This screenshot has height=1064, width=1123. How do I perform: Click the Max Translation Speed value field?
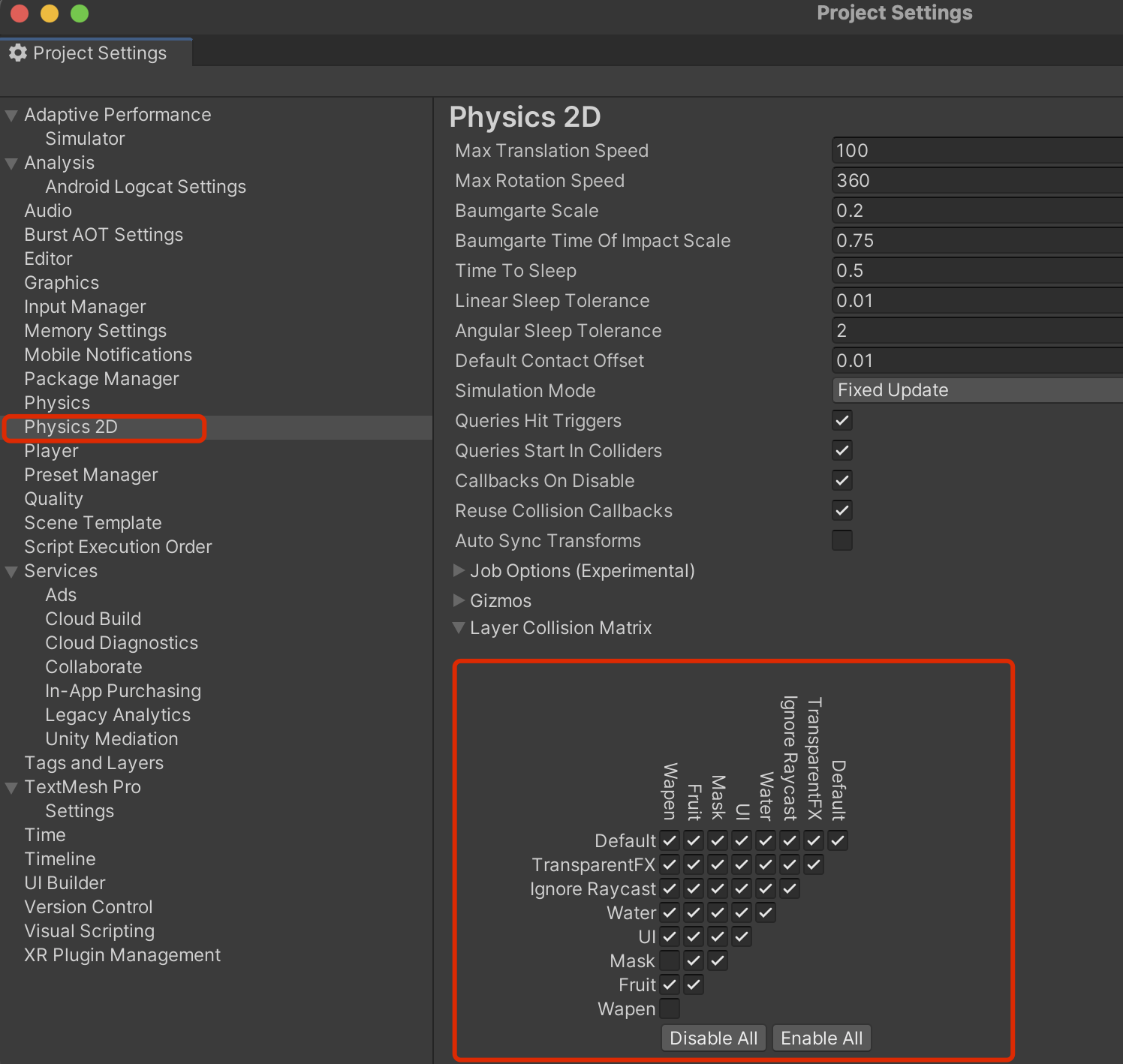click(976, 151)
